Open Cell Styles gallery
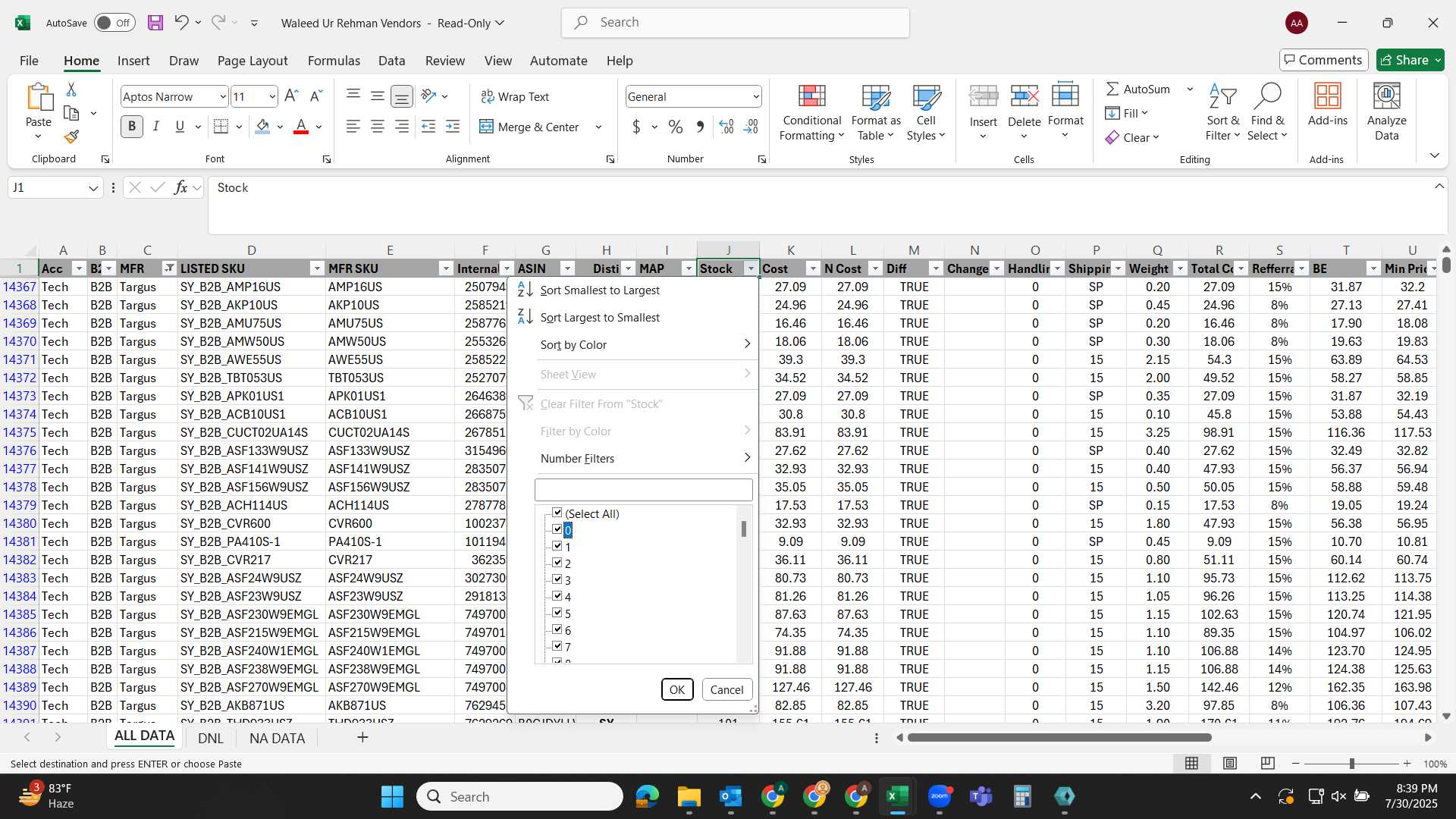Screen dimensions: 1456x819 click(926, 112)
